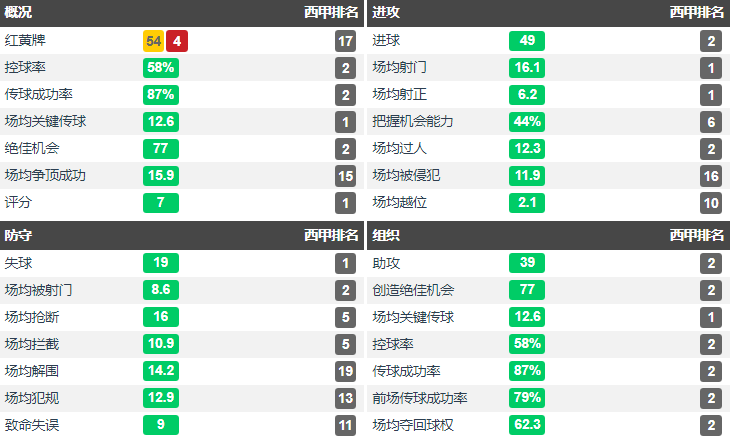
Task: Click the 致命失误 stat label
Action: point(32,425)
